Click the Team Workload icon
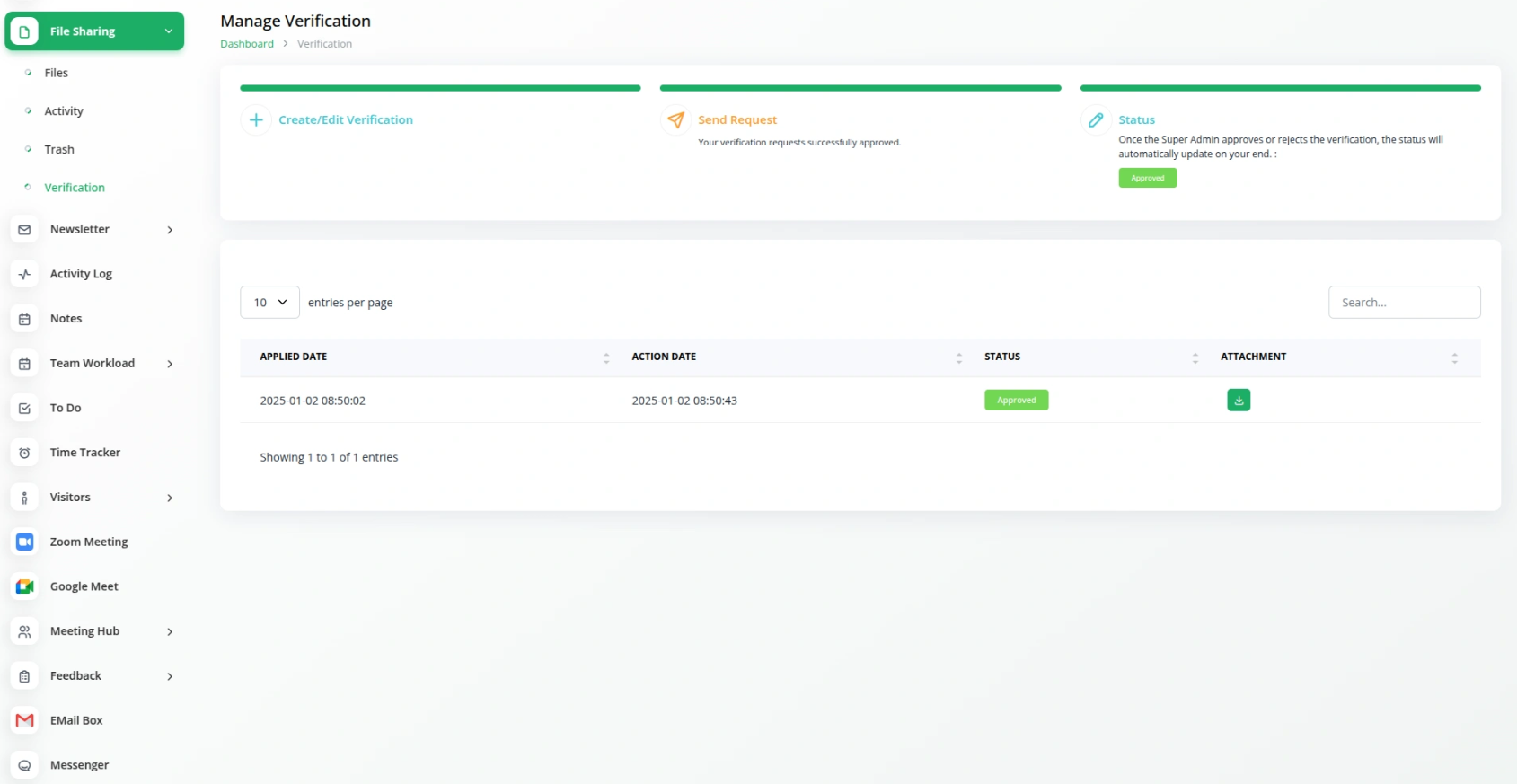Viewport: 1517px width, 784px height. point(24,364)
